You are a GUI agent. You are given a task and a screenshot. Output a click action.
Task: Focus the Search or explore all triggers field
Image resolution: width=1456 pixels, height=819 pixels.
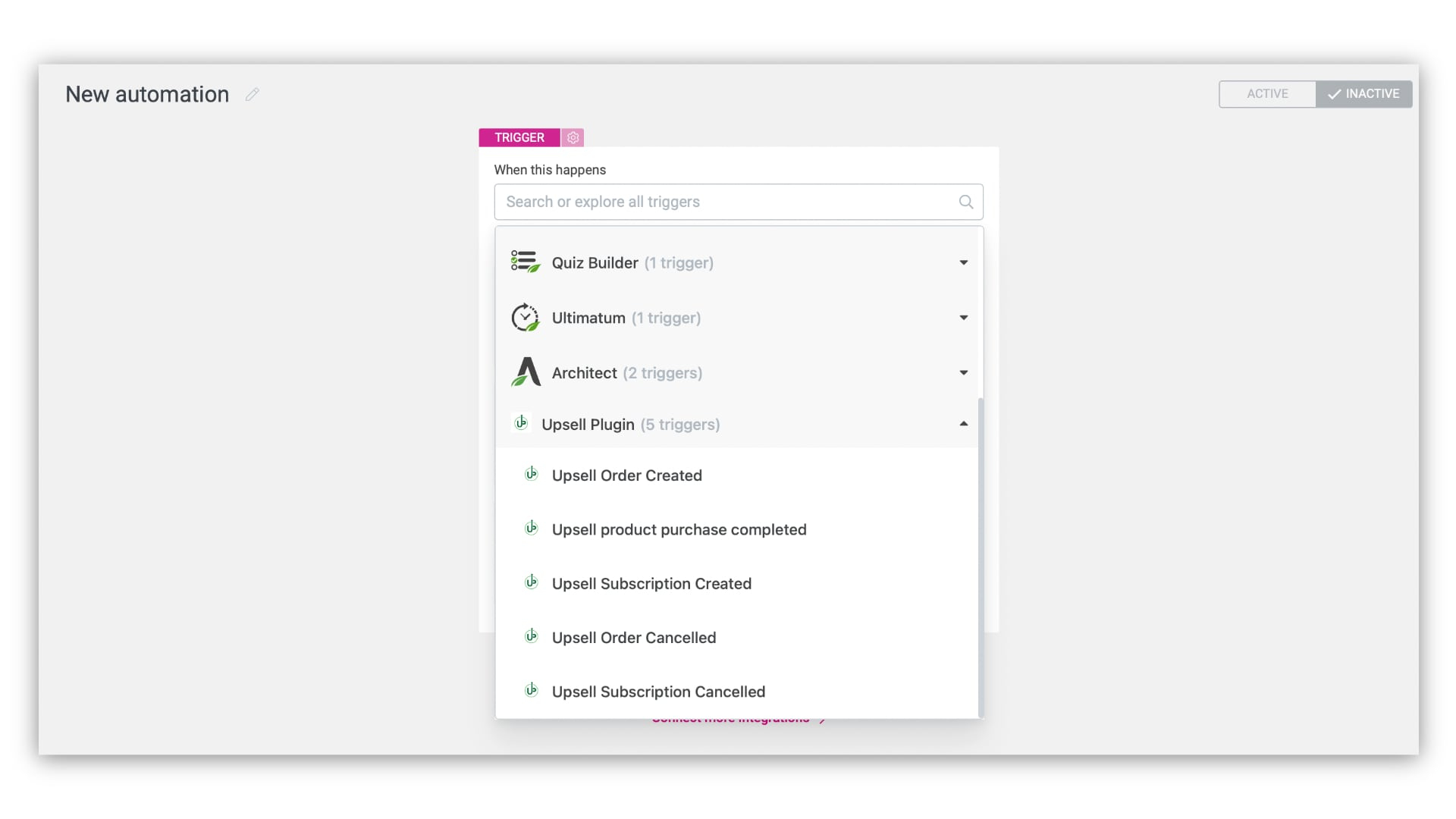[x=739, y=202]
